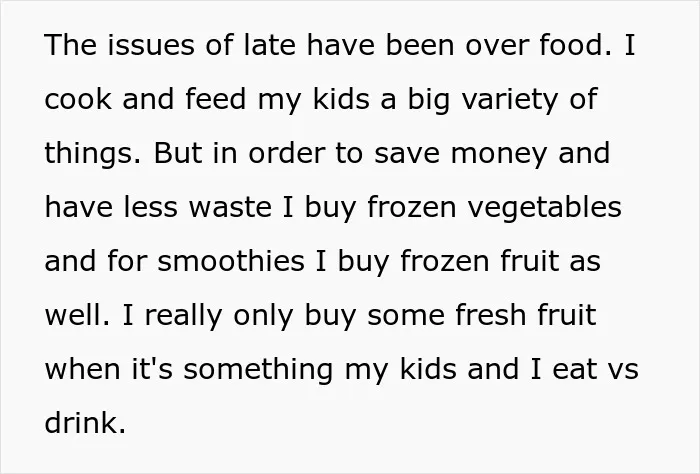Click the word "late" in the first line

point(270,45)
